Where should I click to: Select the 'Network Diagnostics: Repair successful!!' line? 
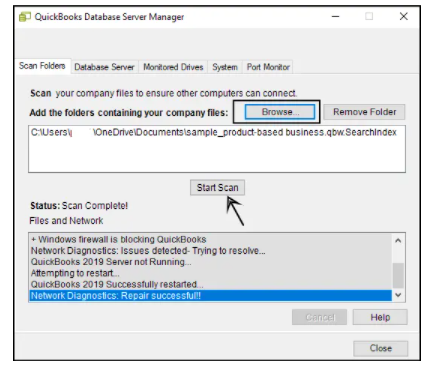(x=210, y=296)
